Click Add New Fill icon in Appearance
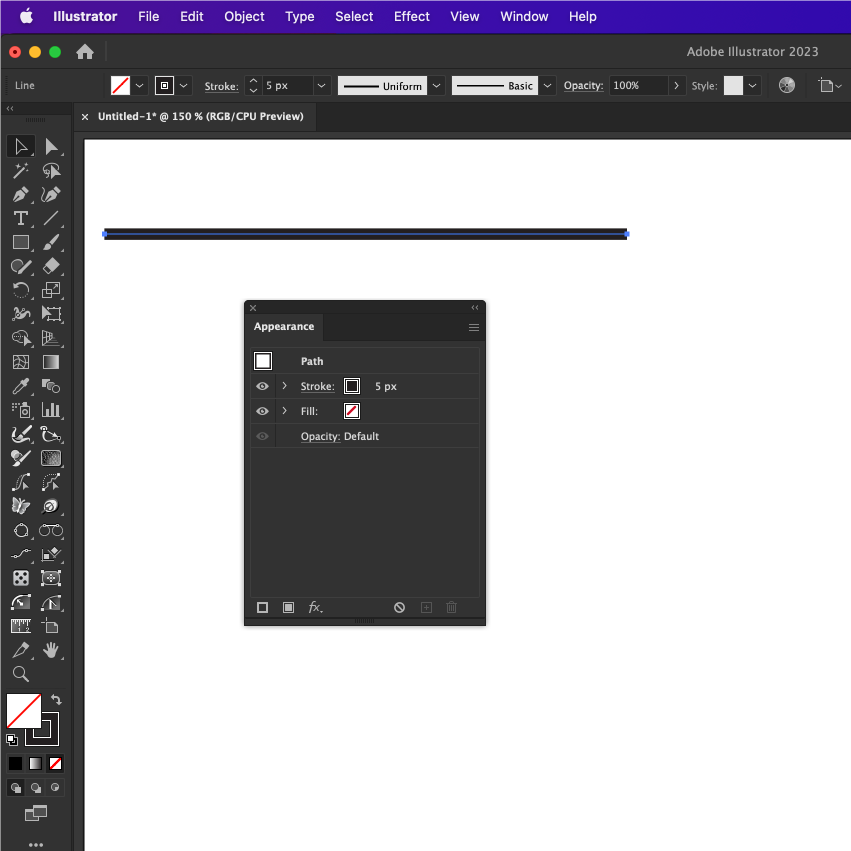851x851 pixels. click(x=288, y=607)
